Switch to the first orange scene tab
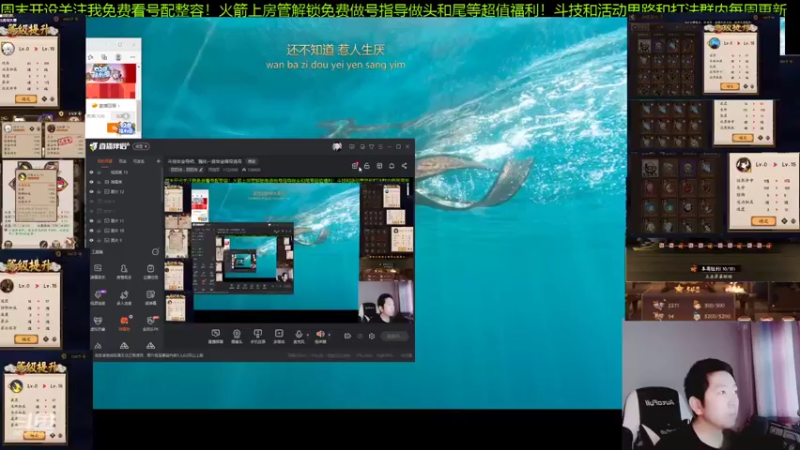 tap(104, 161)
